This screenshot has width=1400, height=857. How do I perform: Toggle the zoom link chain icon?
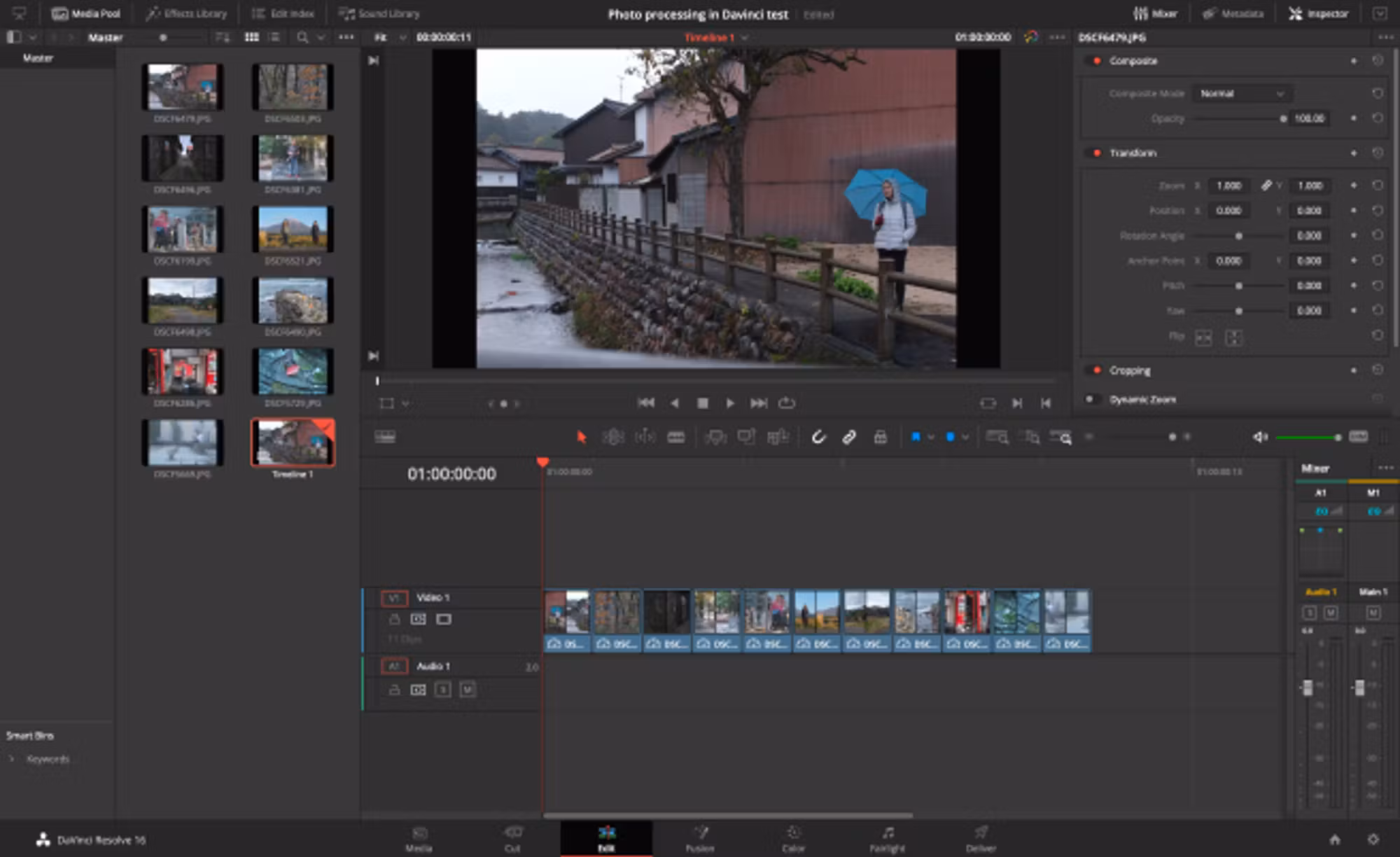pyautogui.click(x=1266, y=186)
